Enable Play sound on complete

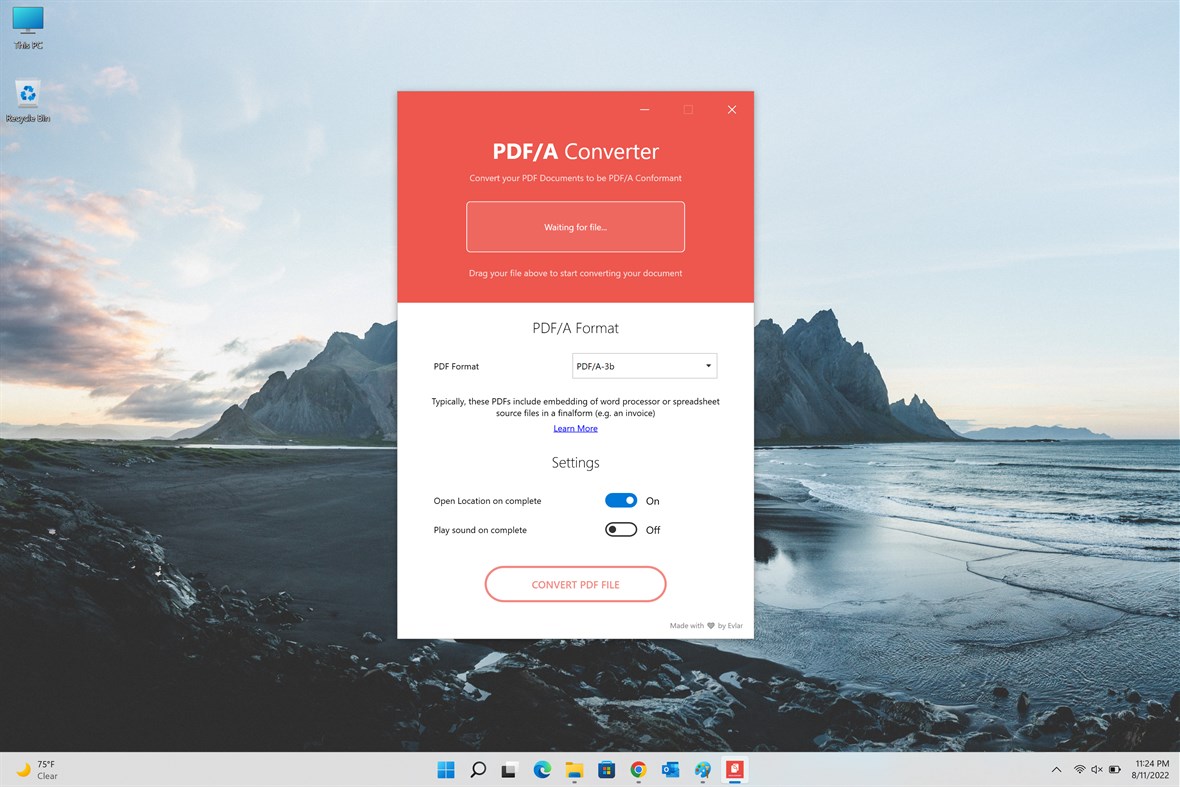point(621,530)
